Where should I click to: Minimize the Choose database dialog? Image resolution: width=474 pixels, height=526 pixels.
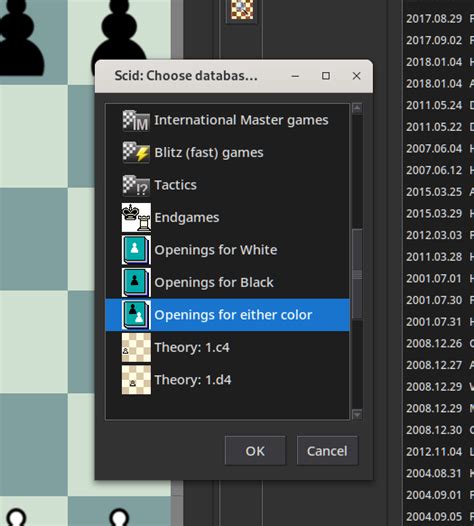coord(295,76)
